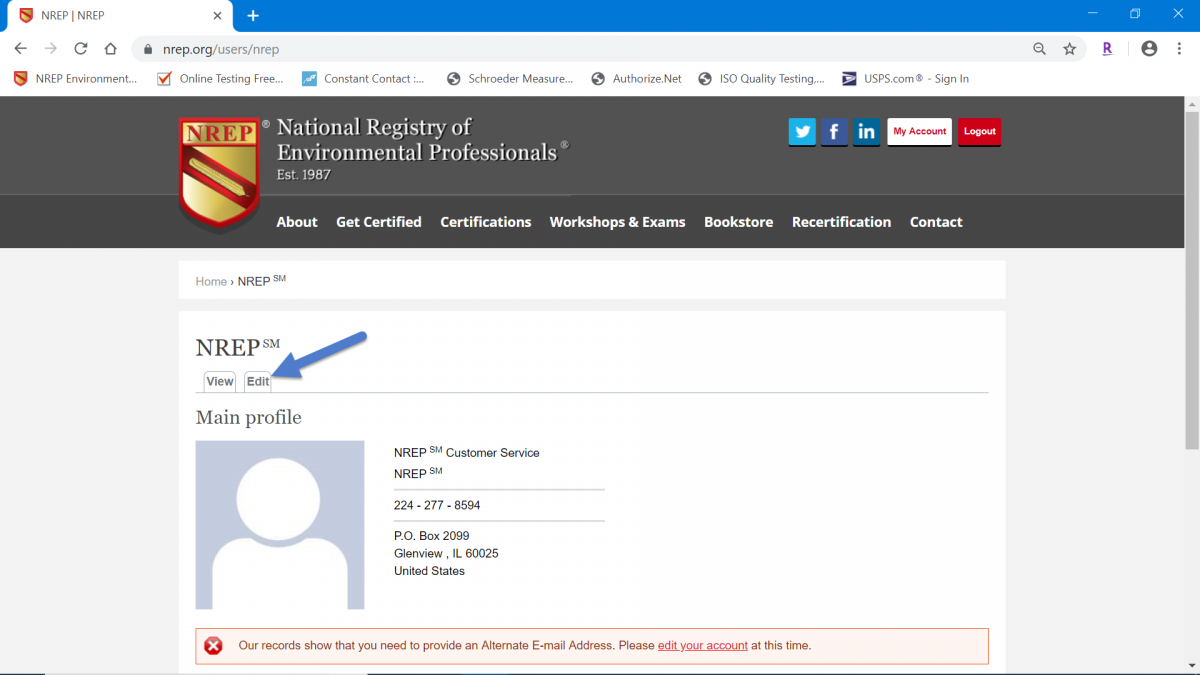Open USPS.com Sign In bookmark

point(905,78)
